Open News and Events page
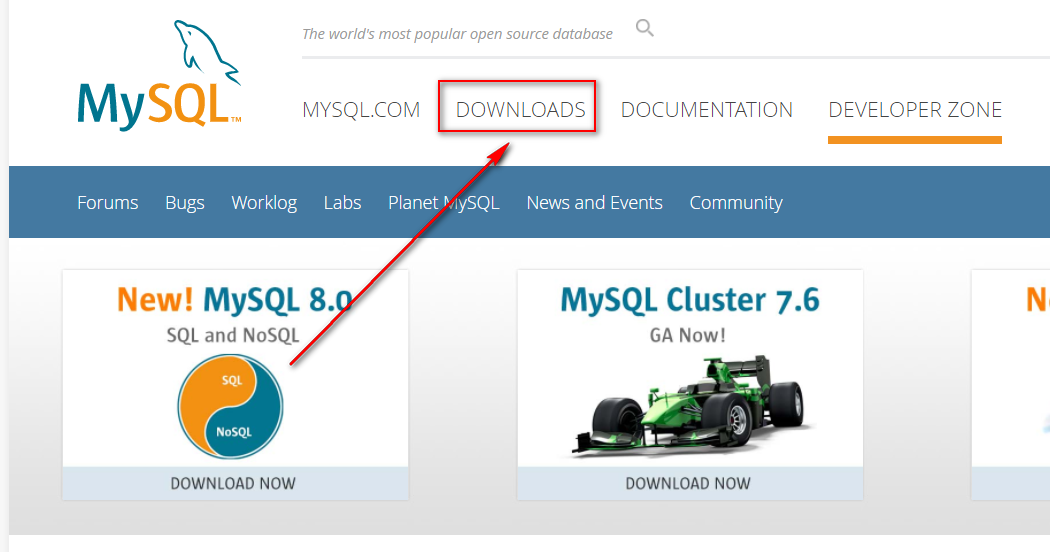The image size is (1050, 552). coord(595,202)
